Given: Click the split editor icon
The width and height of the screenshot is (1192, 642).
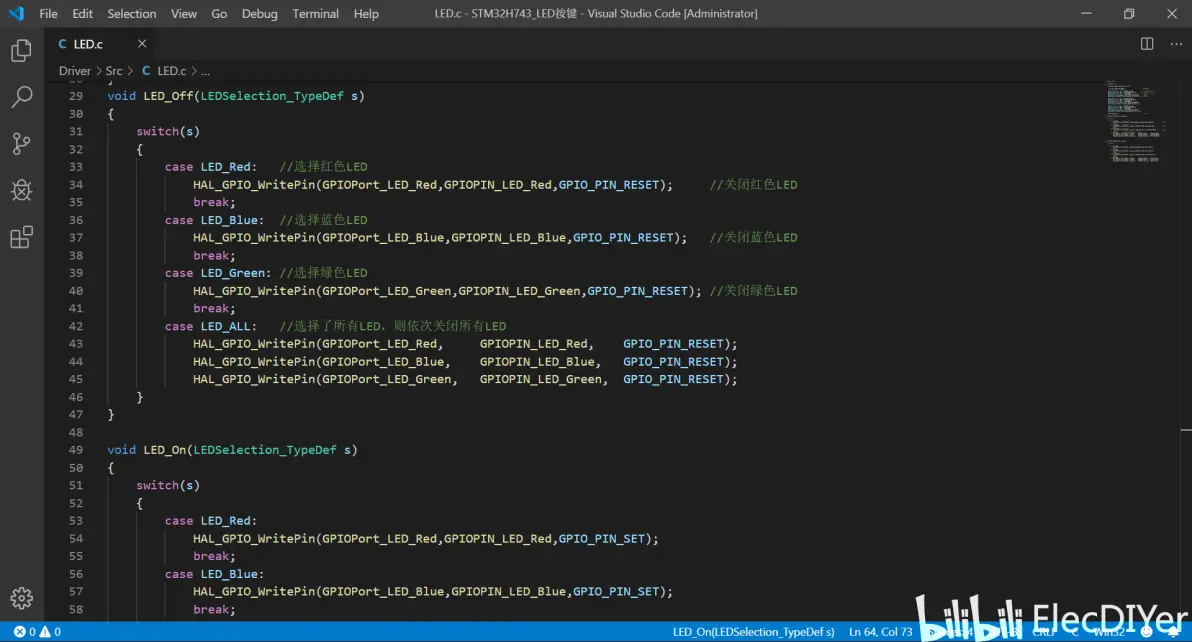Looking at the screenshot, I should (x=1147, y=44).
